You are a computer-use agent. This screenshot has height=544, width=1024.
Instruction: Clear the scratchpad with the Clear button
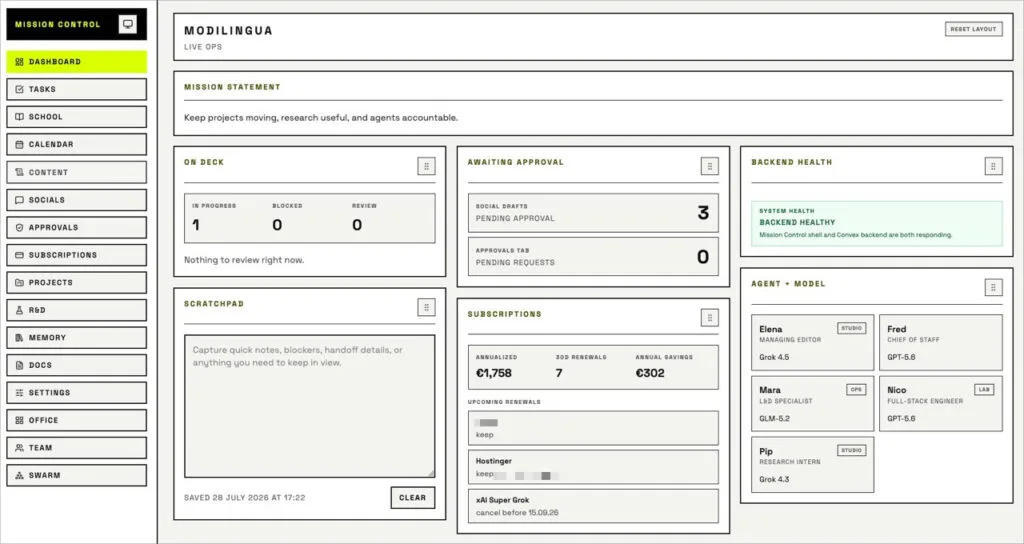(x=413, y=498)
